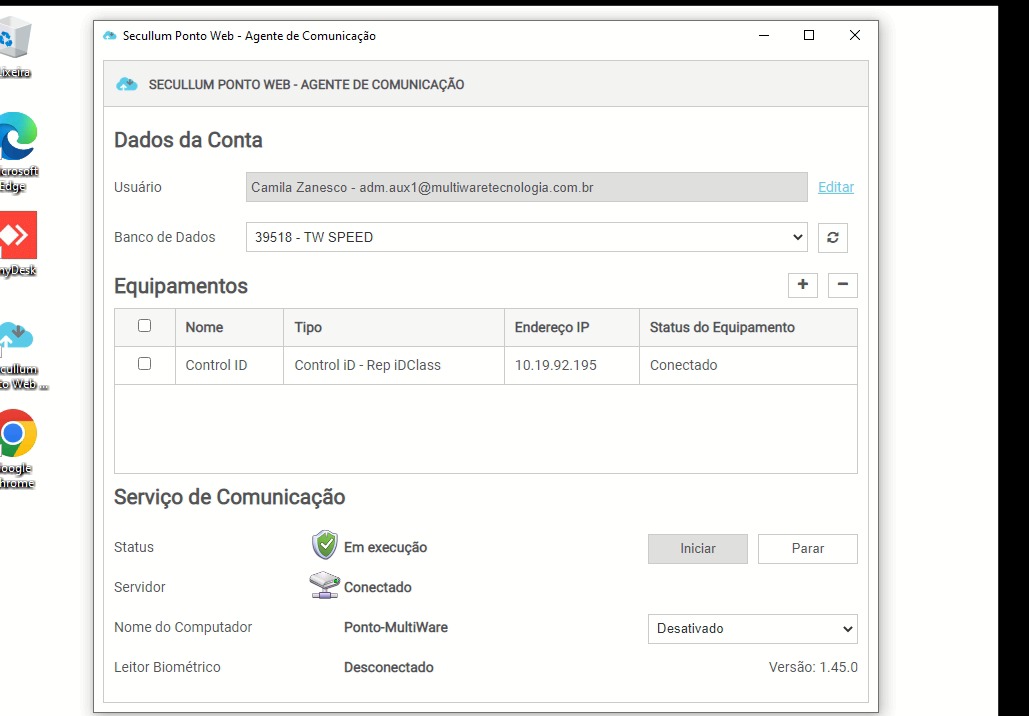Sort by Status do Equipamento column header

(721, 327)
